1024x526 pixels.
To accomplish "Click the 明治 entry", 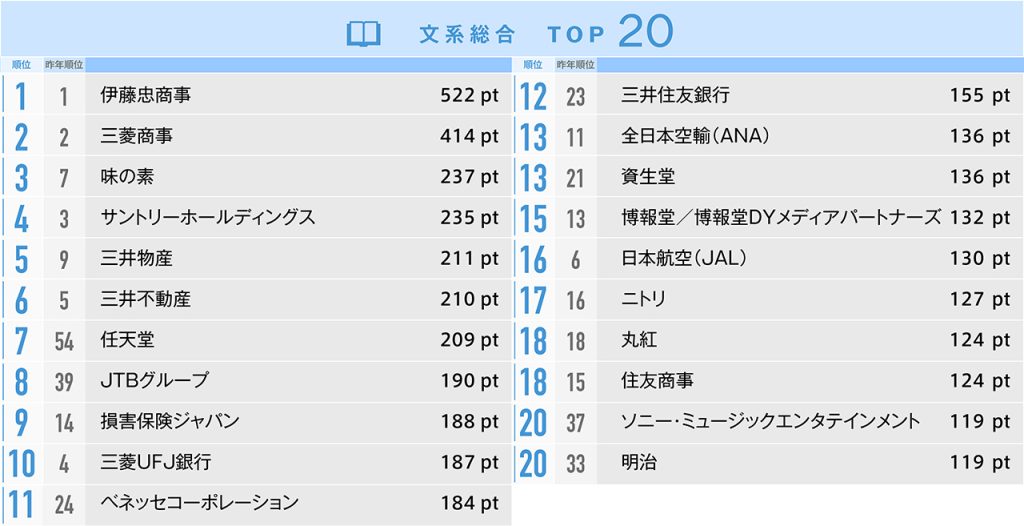I will point(639,462).
